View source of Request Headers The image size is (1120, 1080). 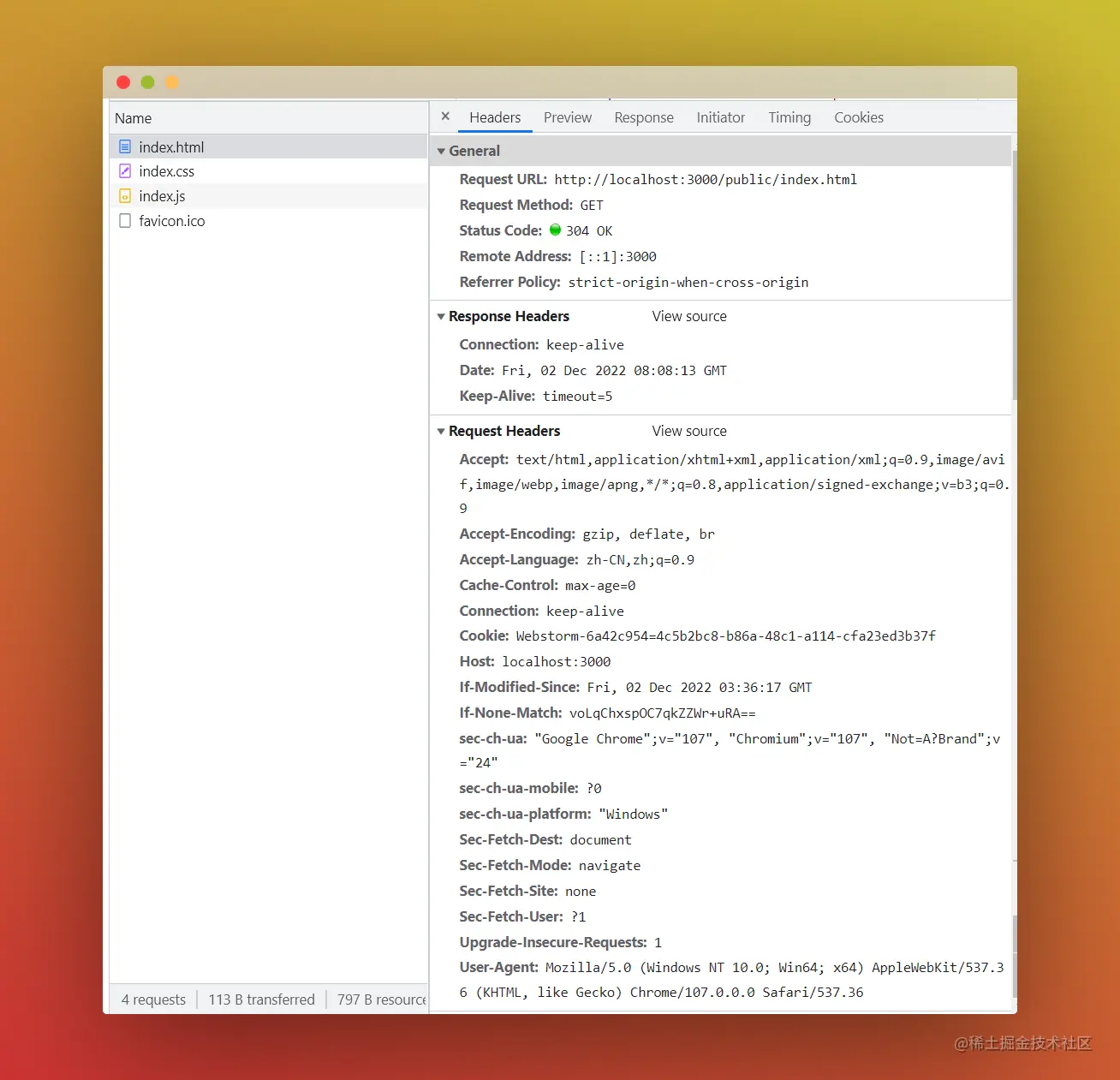689,431
